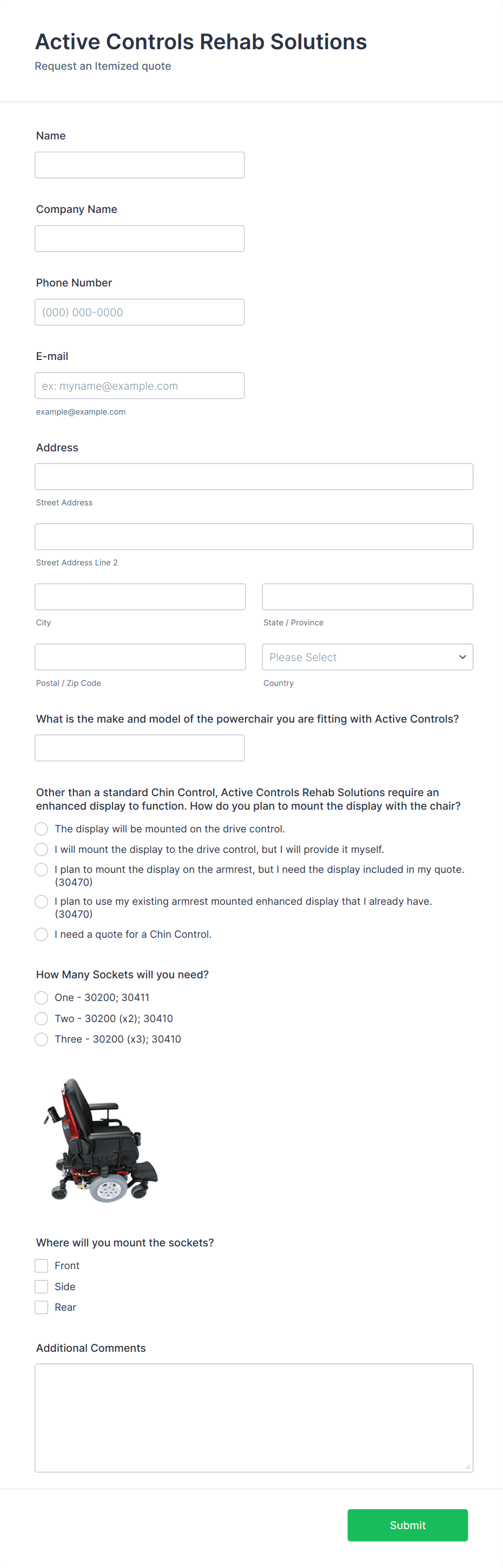Check the Front socket mount checkbox
Screen dimensions: 503x1568
click(x=41, y=1265)
